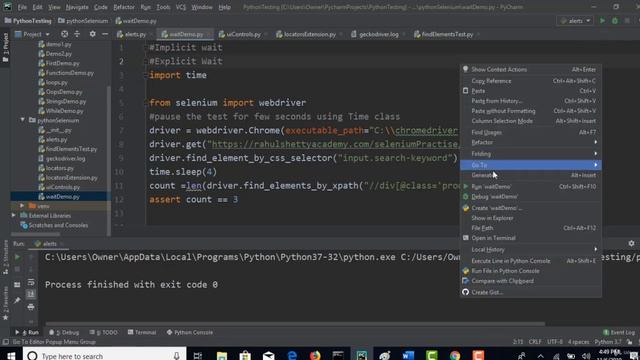This screenshot has width=640, height=360.
Task: Open the Event Log button
Action: coord(619,333)
